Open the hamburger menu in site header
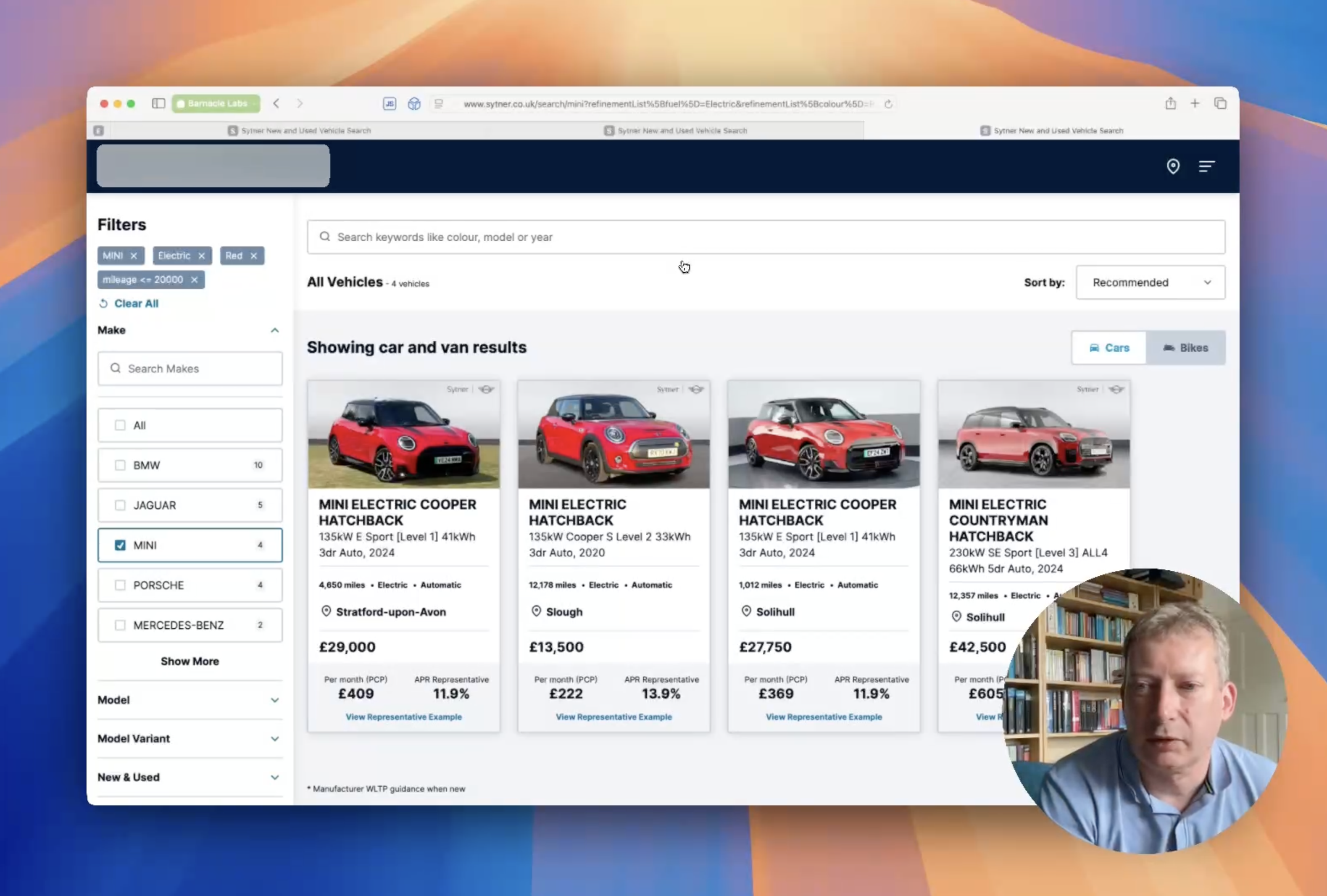The width and height of the screenshot is (1327, 896). [x=1206, y=166]
